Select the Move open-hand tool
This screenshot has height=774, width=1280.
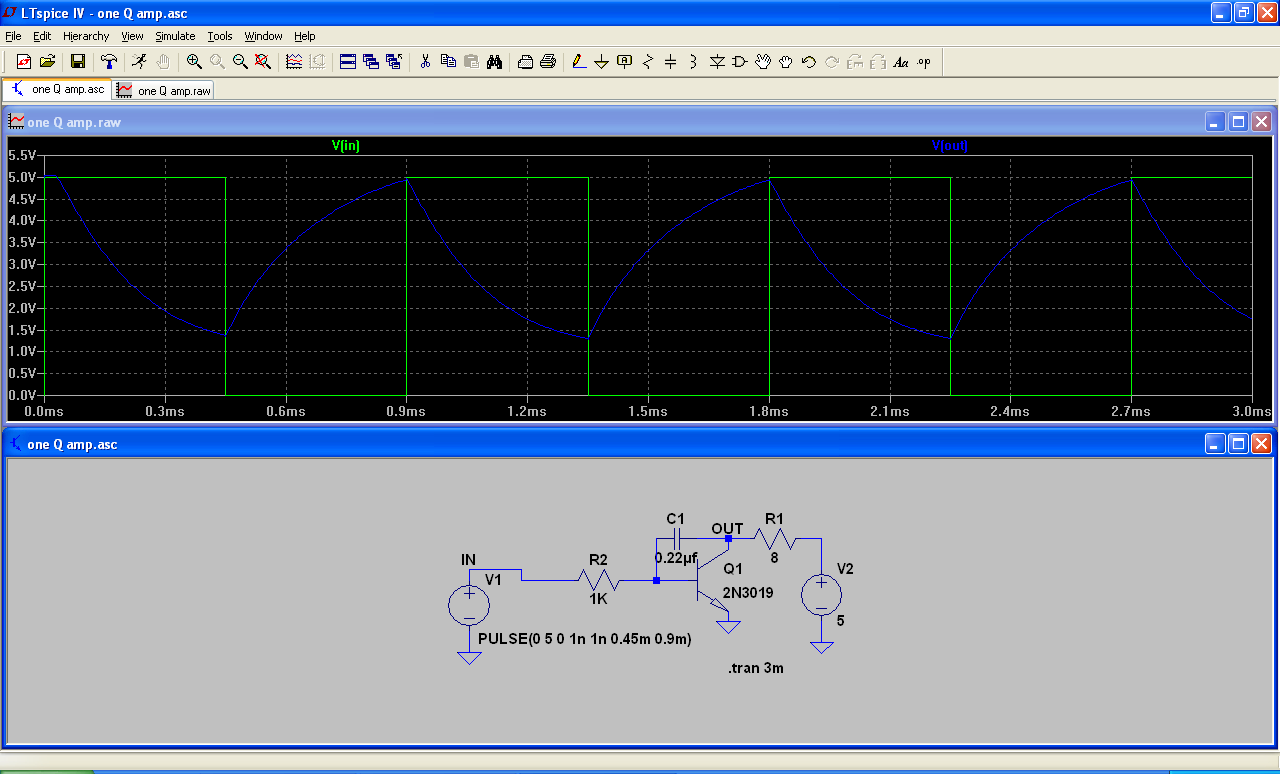click(763, 62)
